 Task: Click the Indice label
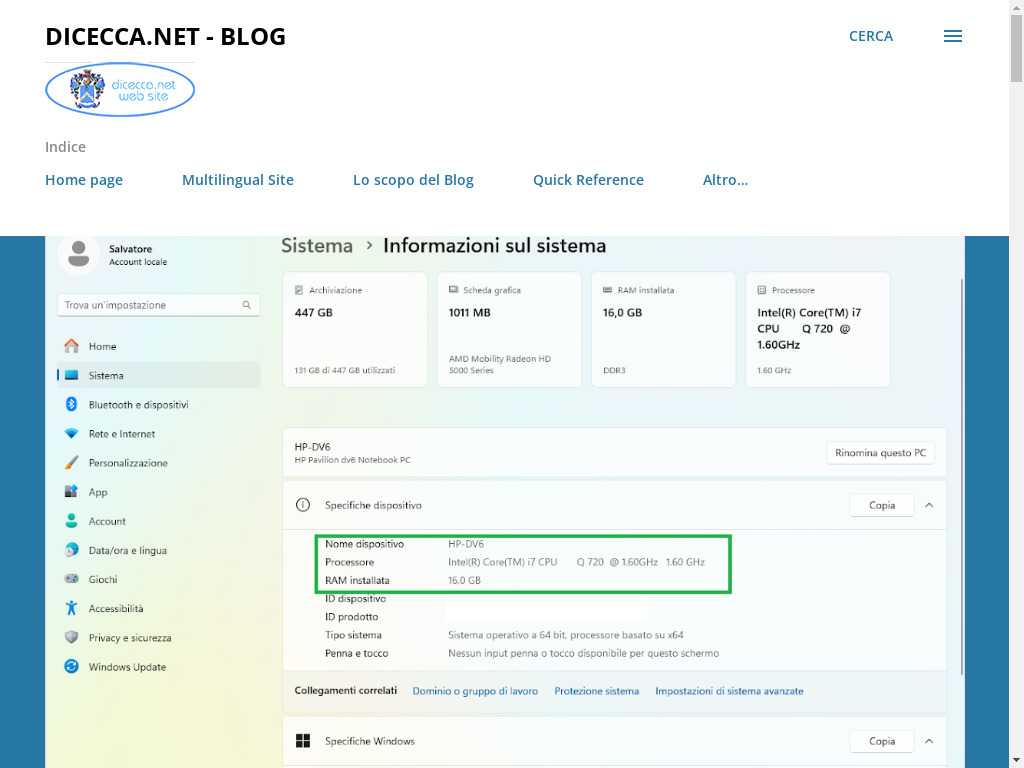coord(65,147)
